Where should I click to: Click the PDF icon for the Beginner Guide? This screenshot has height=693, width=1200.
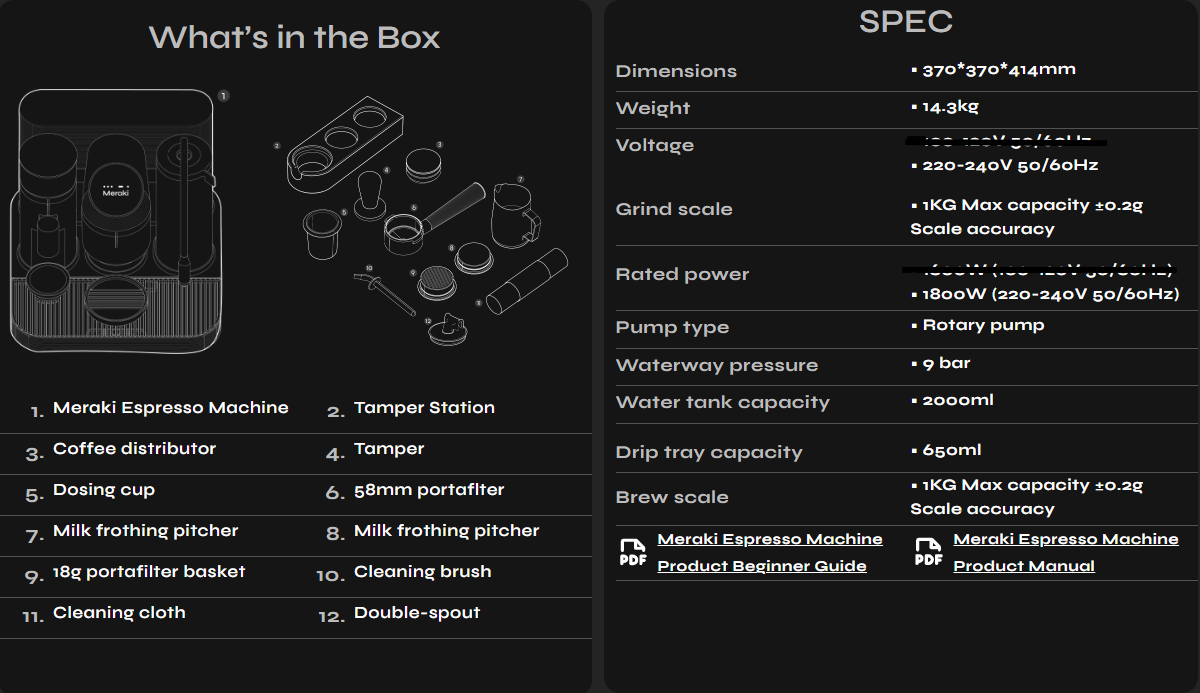[632, 553]
